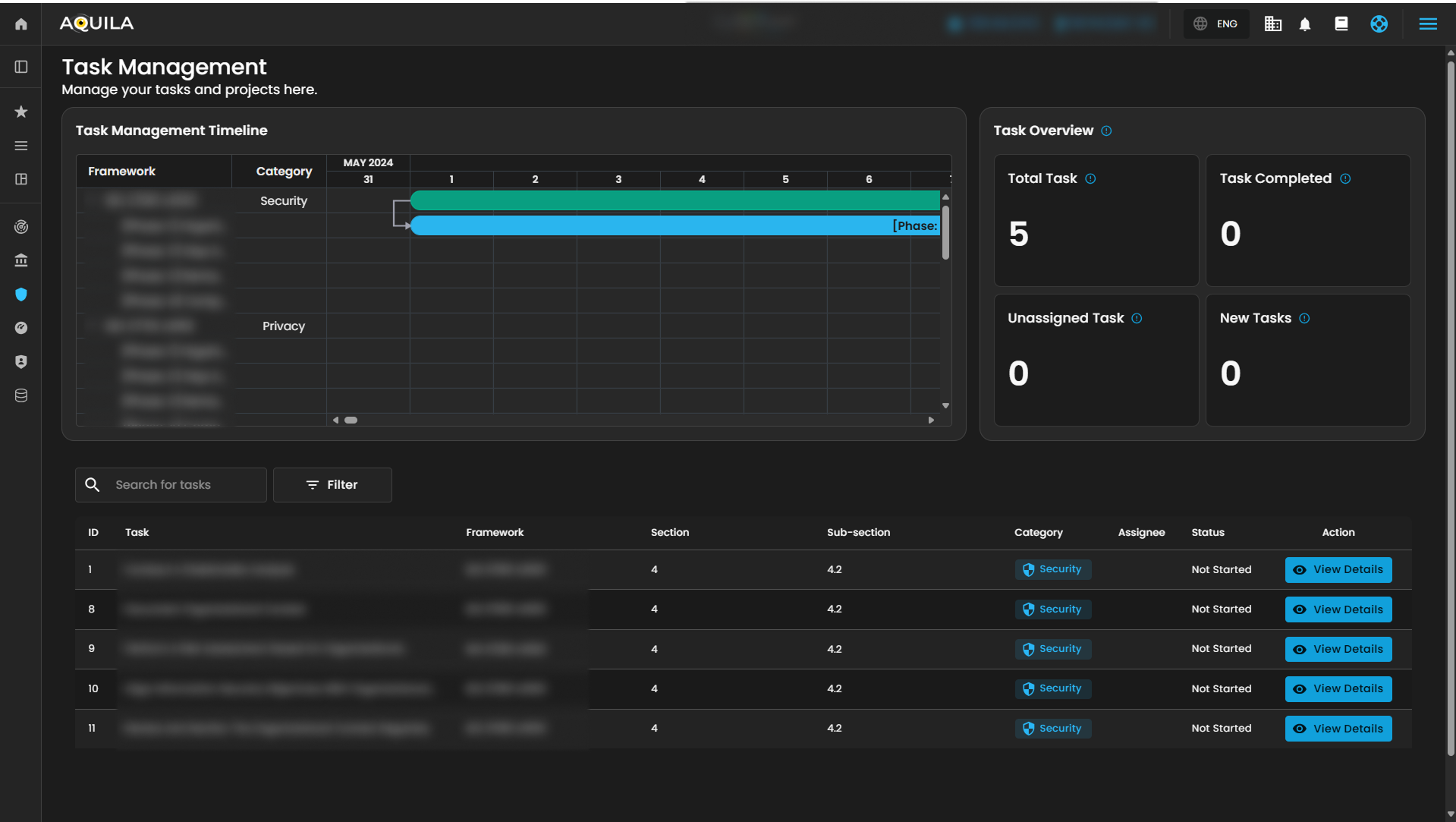
Task: Open the ENG language selector
Action: click(x=1216, y=24)
